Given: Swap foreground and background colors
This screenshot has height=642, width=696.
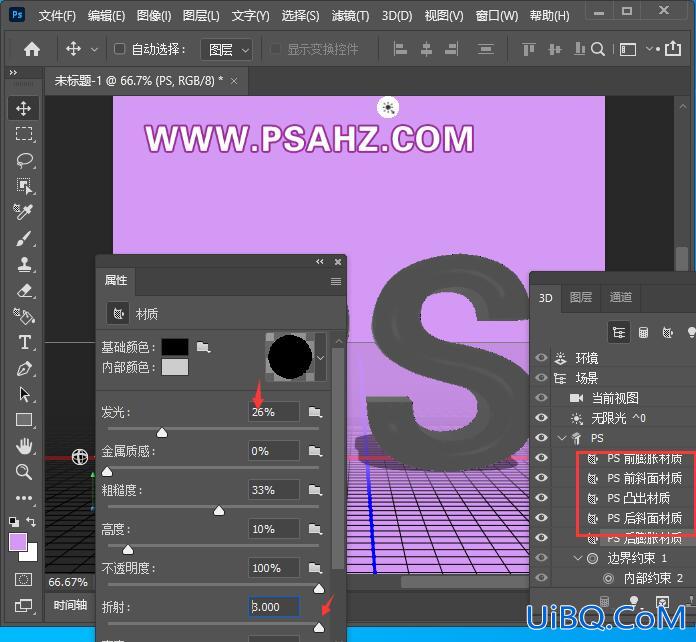Looking at the screenshot, I should point(31,521).
